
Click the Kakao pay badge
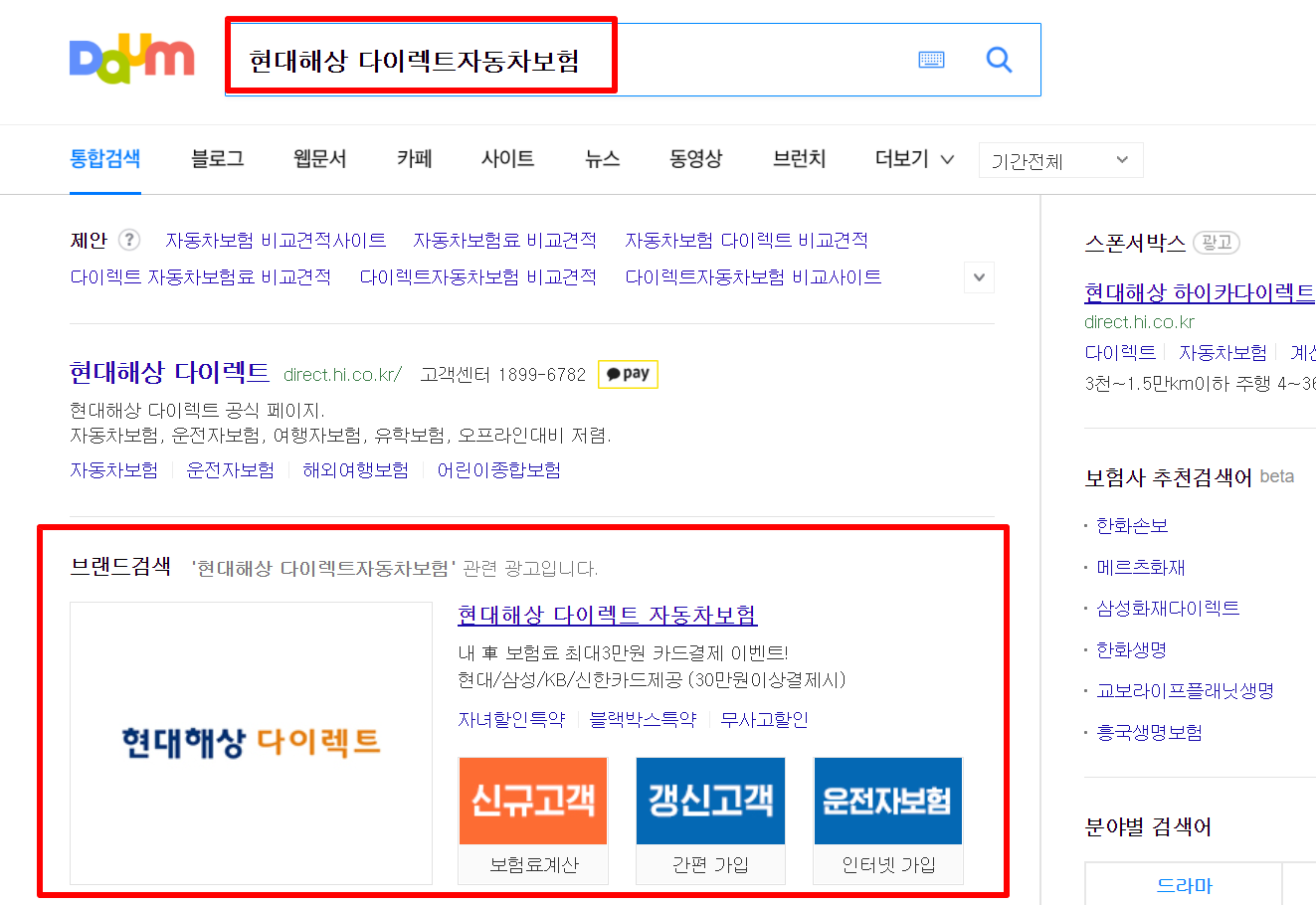coord(628,374)
